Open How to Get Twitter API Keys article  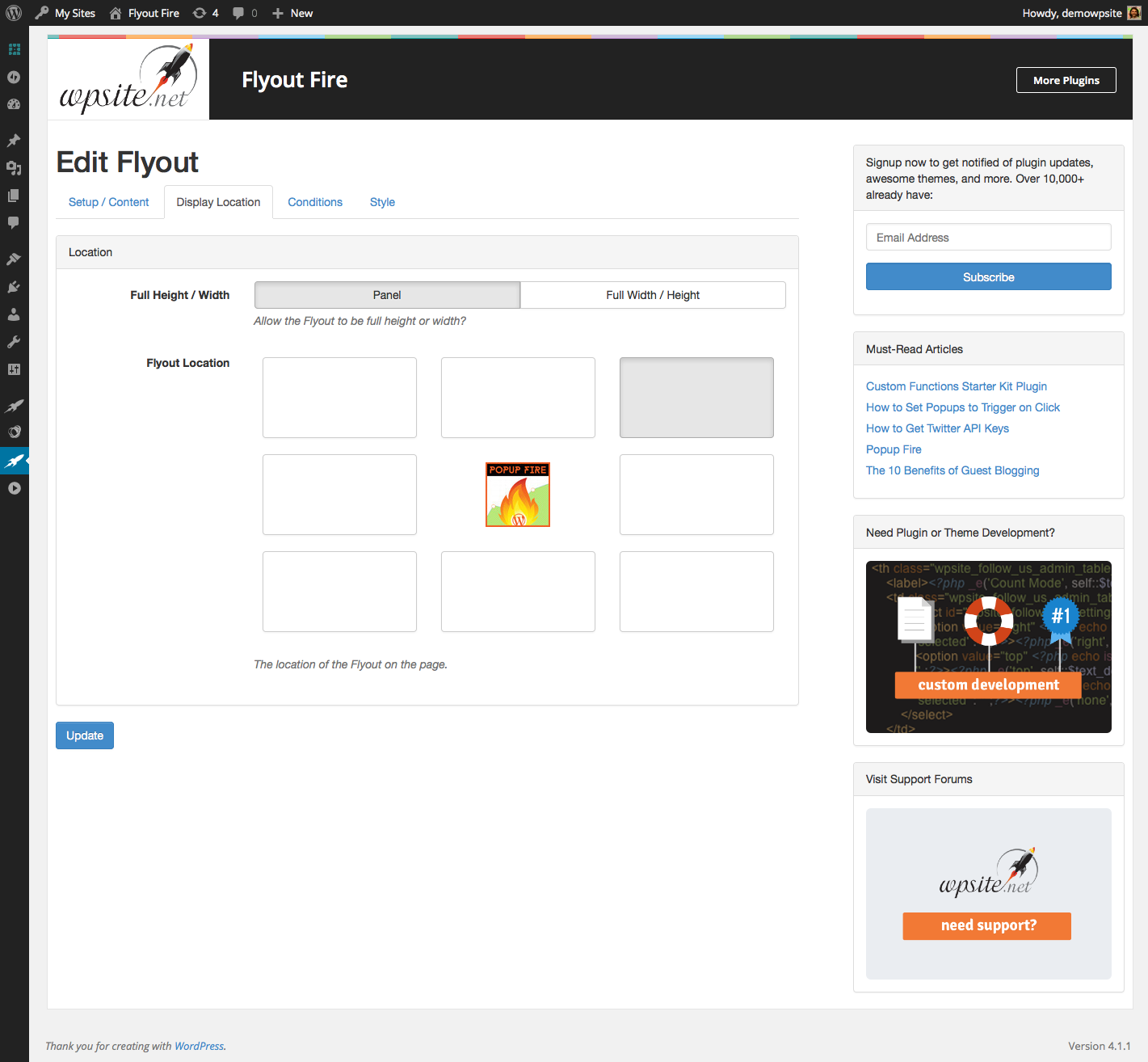coord(937,428)
